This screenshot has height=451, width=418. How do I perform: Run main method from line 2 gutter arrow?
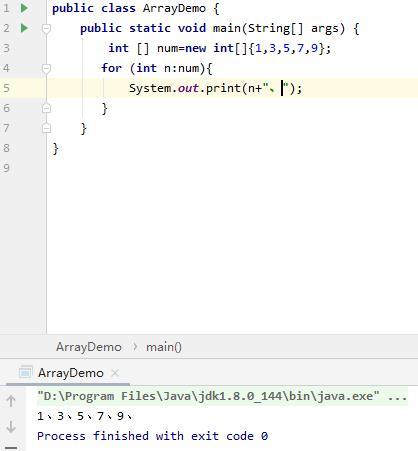coord(24,28)
